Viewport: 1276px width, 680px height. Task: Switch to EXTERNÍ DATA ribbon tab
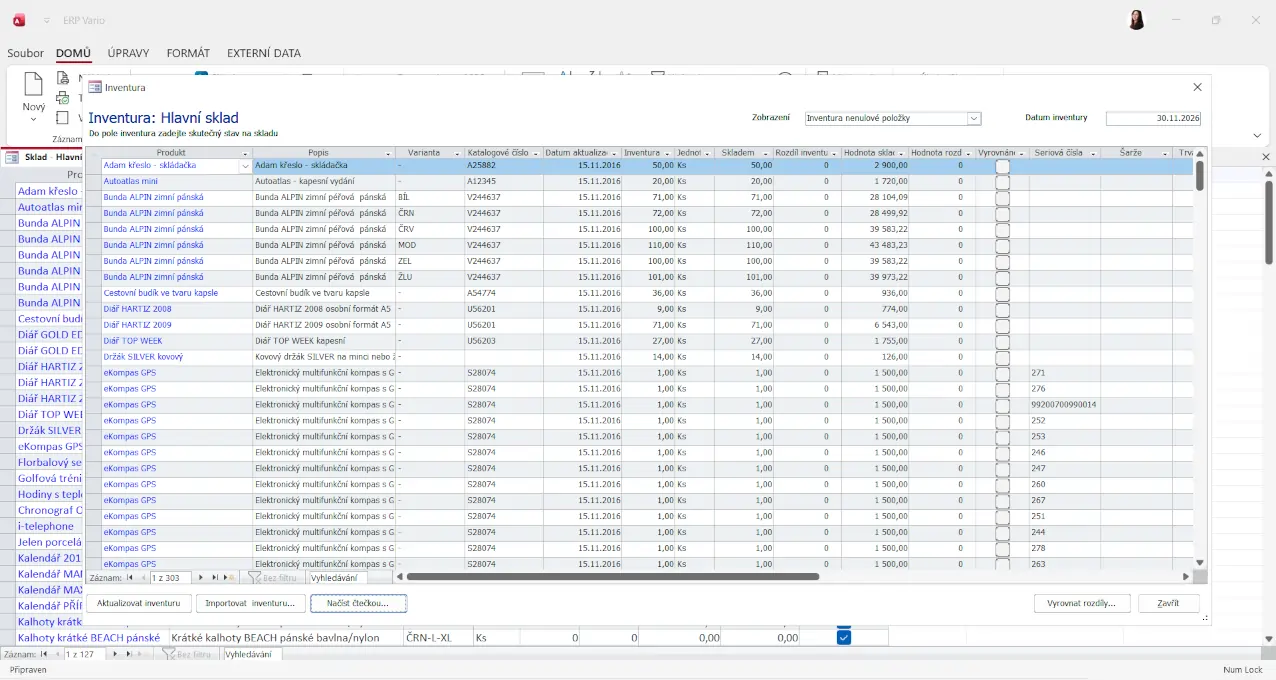pos(263,53)
